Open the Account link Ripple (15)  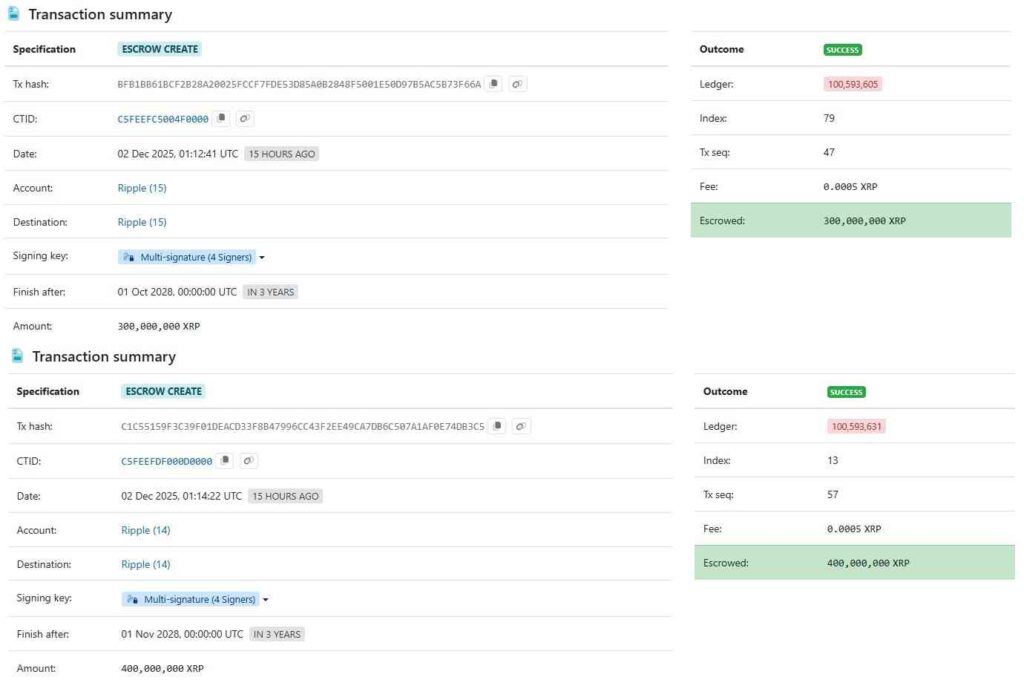(x=142, y=188)
